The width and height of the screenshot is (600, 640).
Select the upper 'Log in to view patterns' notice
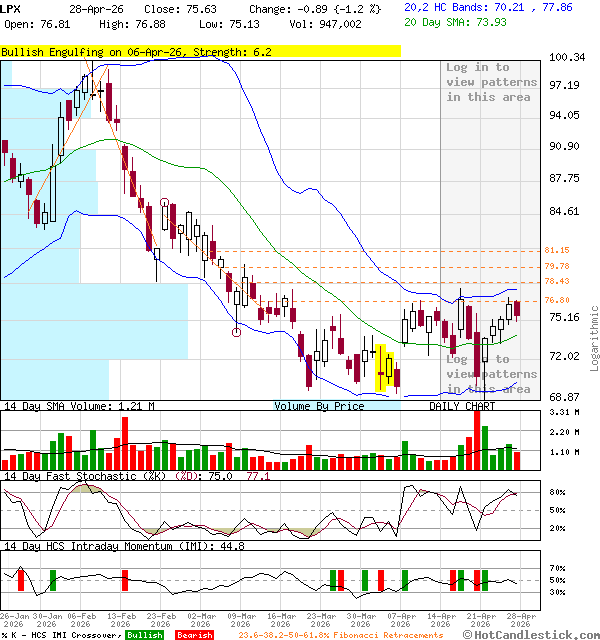(x=491, y=82)
